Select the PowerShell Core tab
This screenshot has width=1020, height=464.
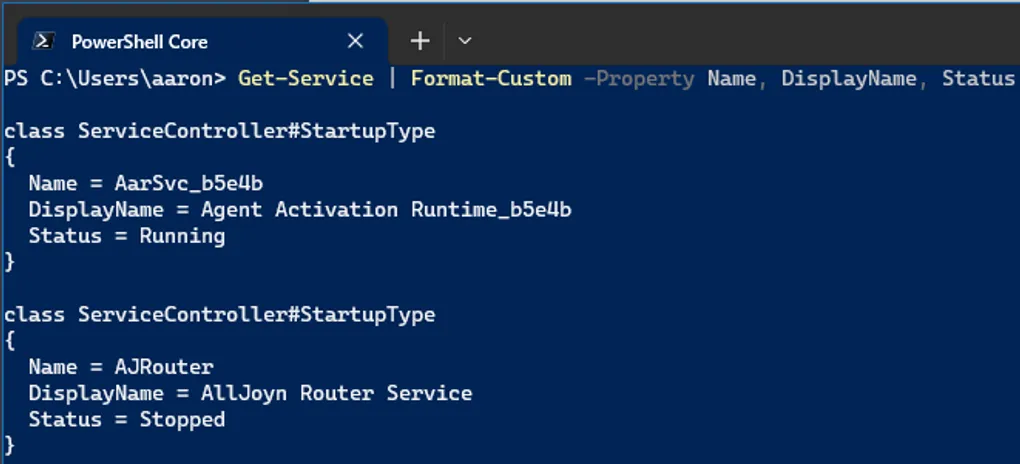tap(139, 41)
